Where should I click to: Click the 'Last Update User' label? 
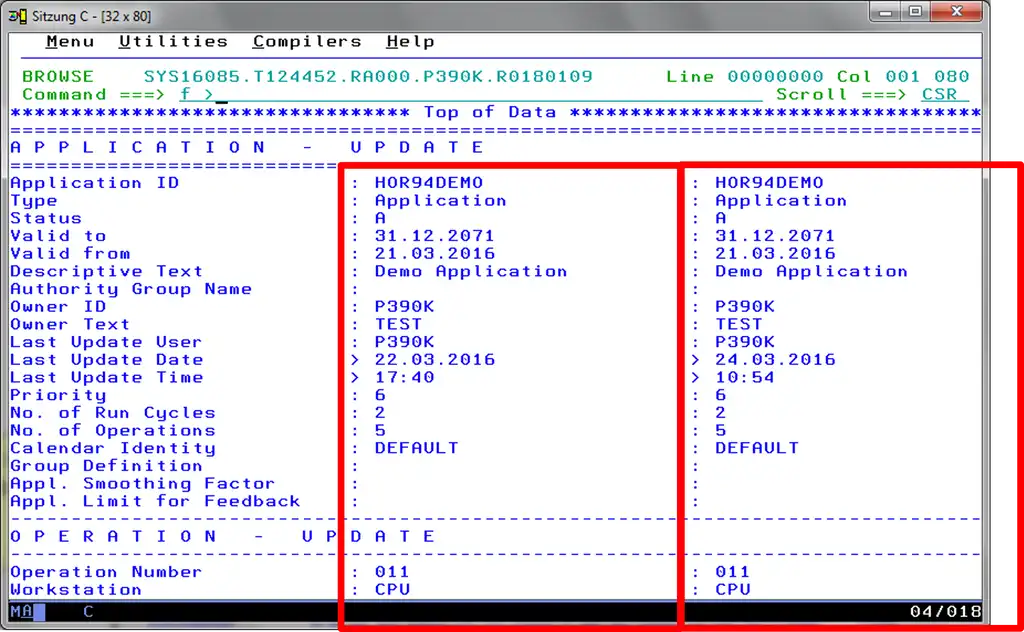point(106,341)
